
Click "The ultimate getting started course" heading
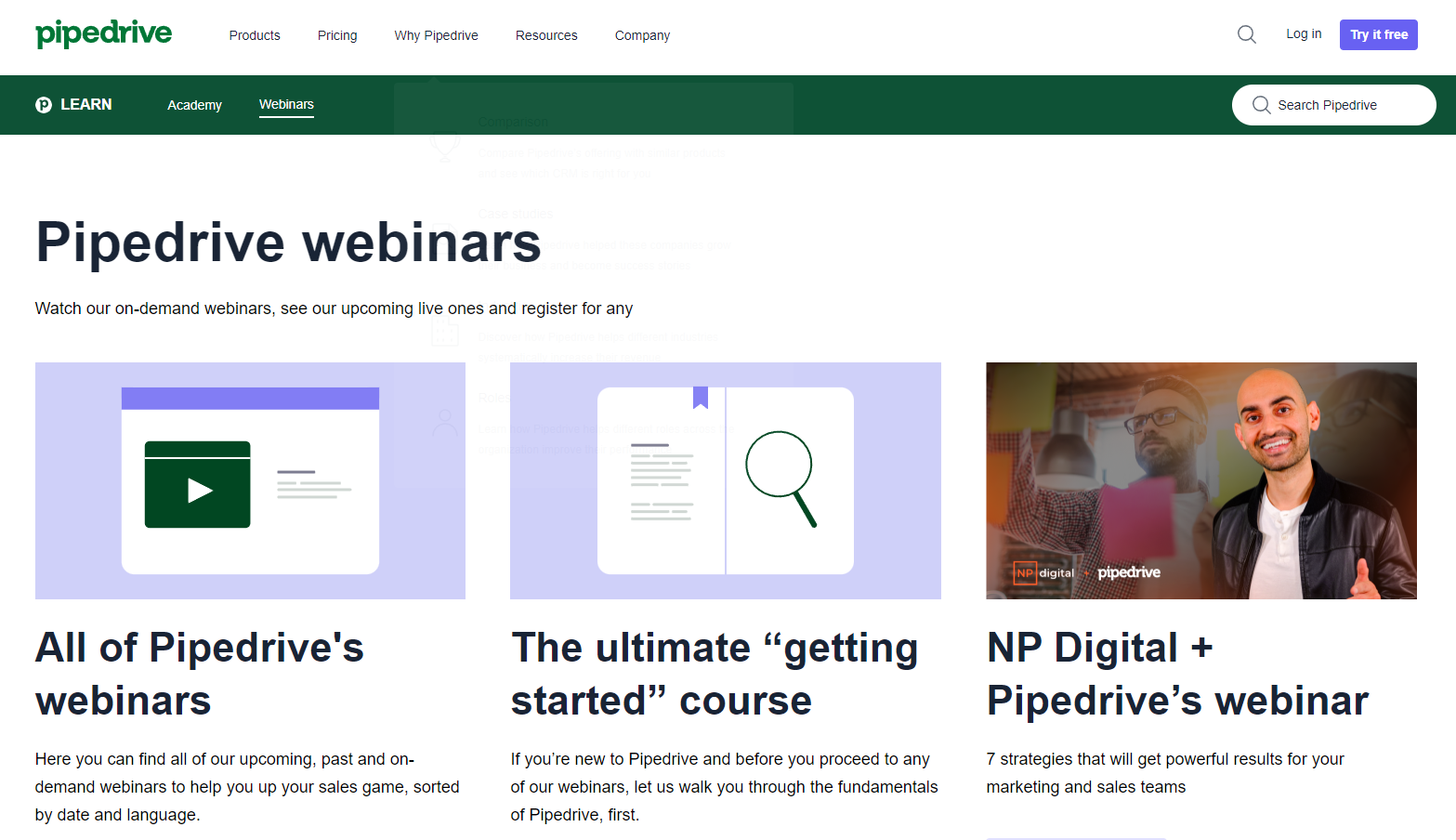715,674
